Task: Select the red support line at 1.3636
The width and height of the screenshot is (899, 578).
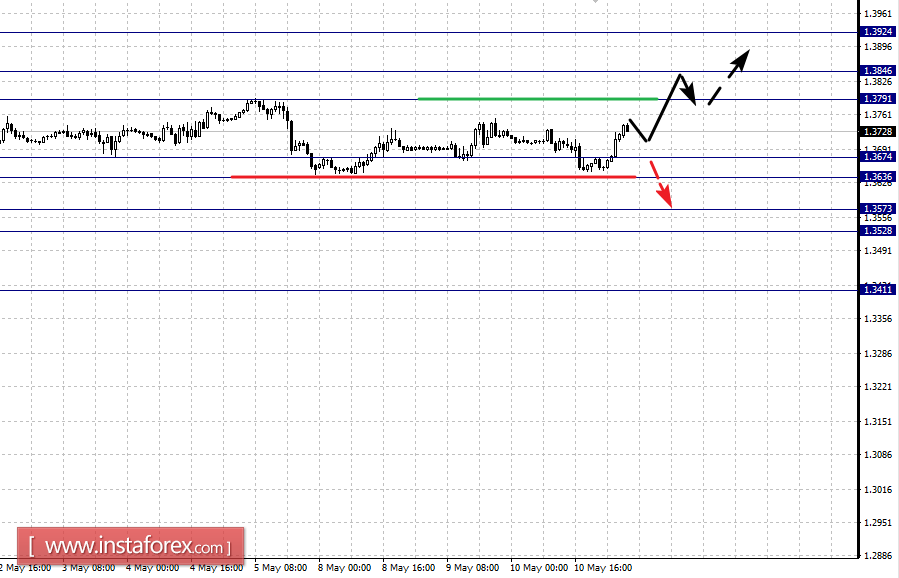Action: pyautogui.click(x=433, y=177)
